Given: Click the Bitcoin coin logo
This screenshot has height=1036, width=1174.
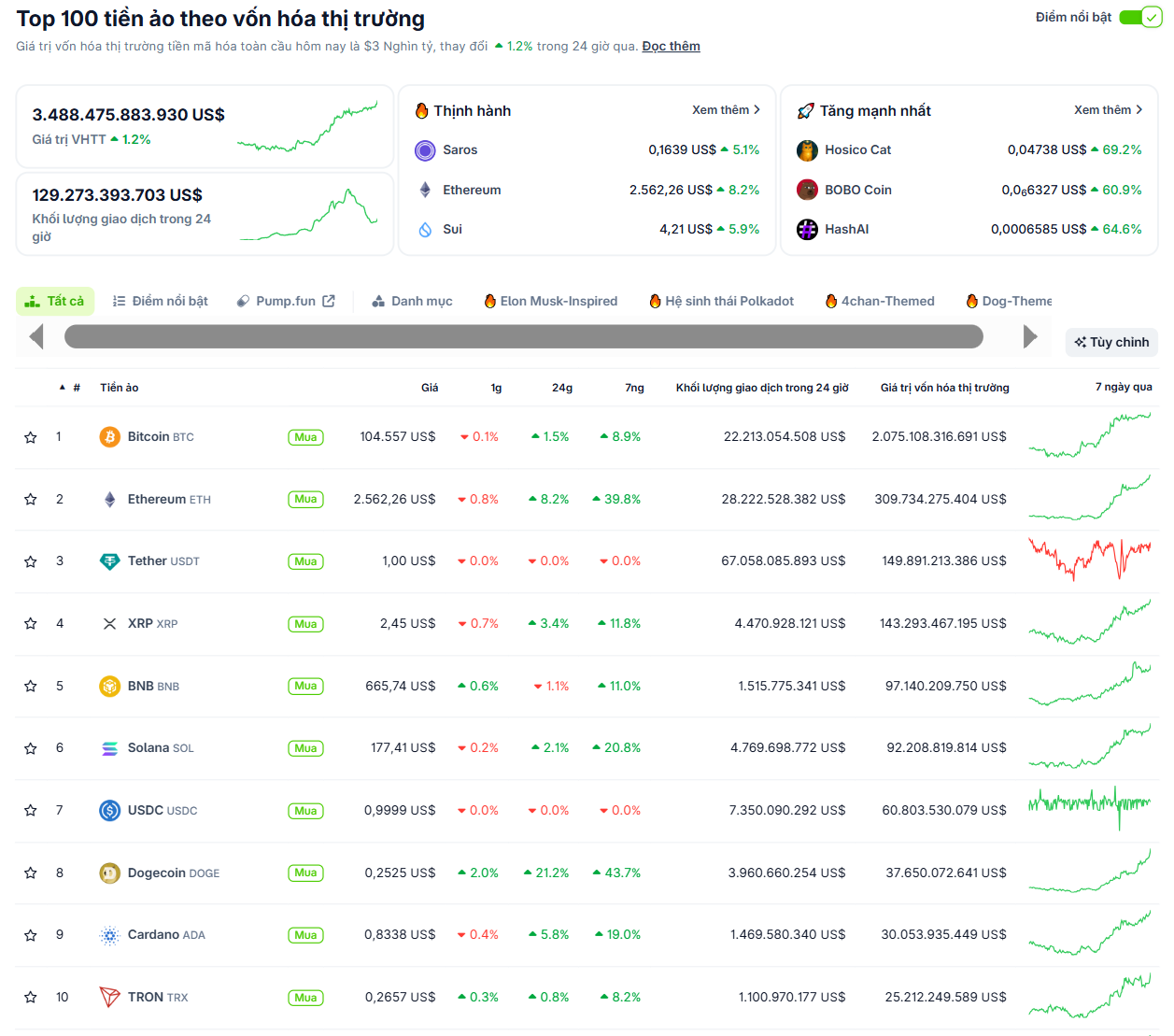Looking at the screenshot, I should (110, 436).
